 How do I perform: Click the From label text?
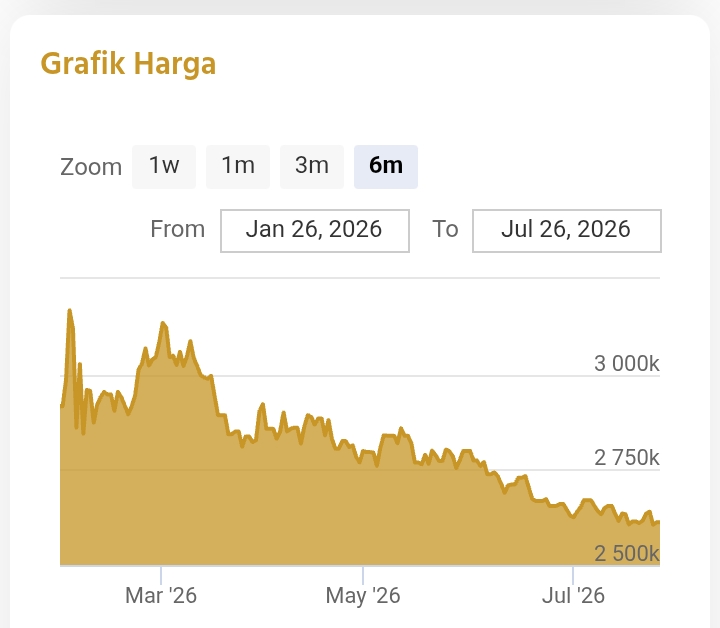(178, 229)
